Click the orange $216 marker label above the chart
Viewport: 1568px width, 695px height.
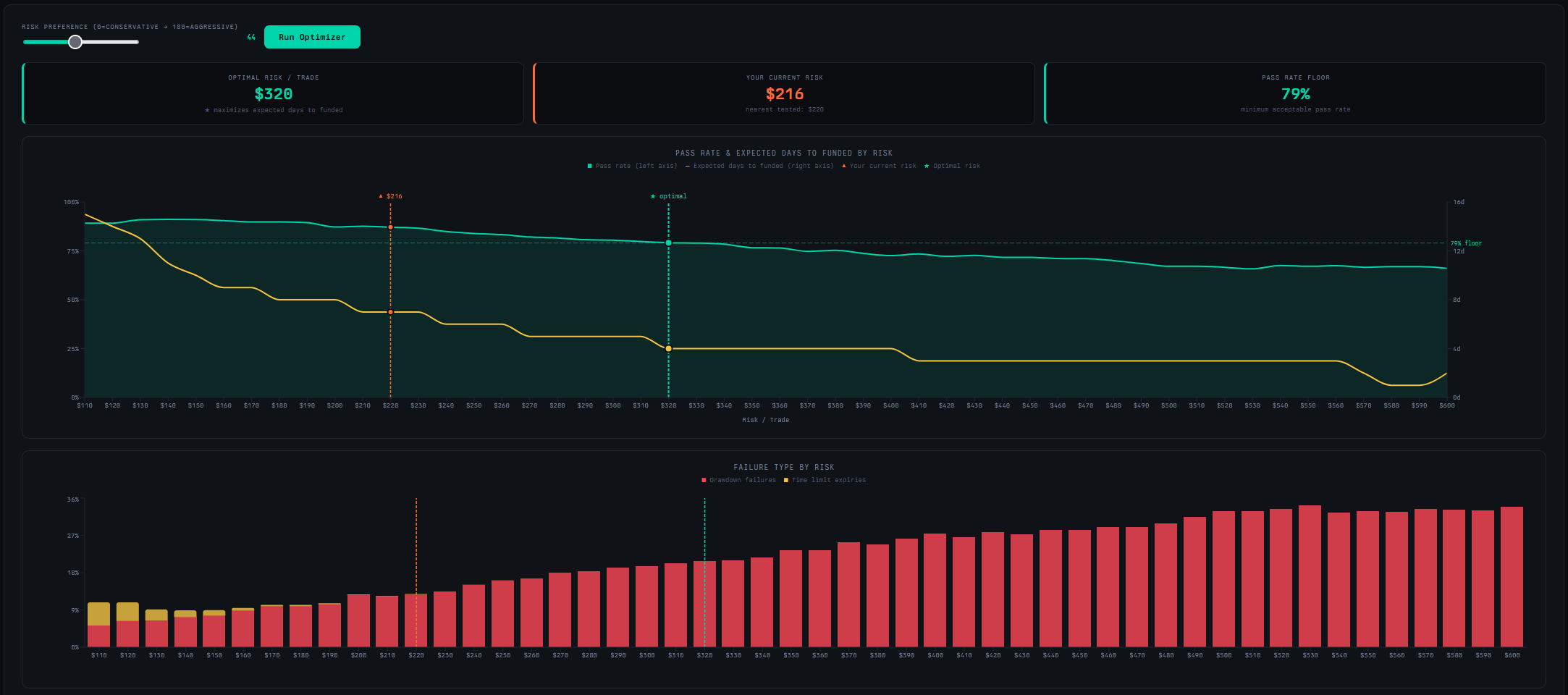[x=391, y=195]
